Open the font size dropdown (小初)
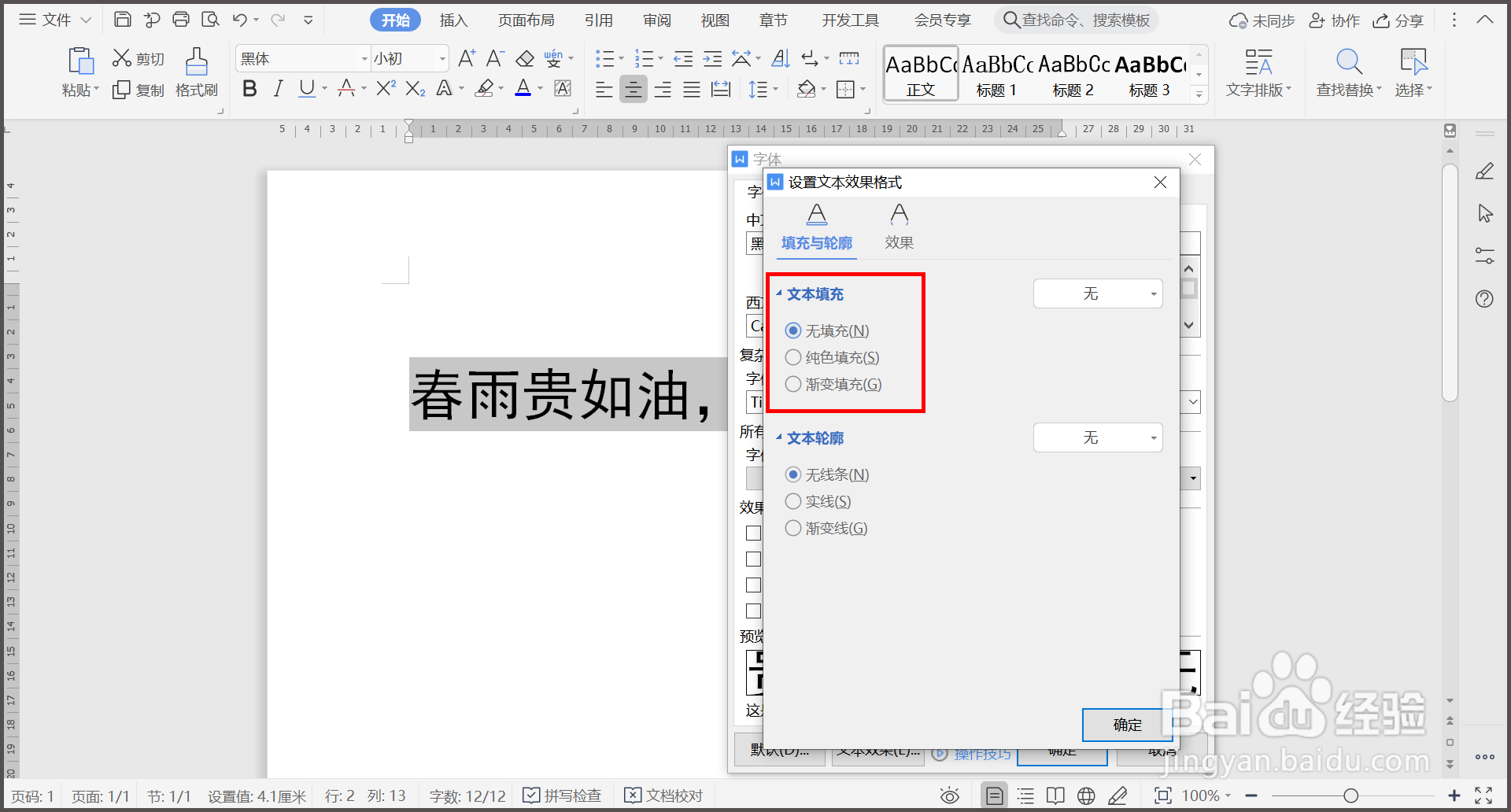The height and width of the screenshot is (812, 1511). [442, 59]
